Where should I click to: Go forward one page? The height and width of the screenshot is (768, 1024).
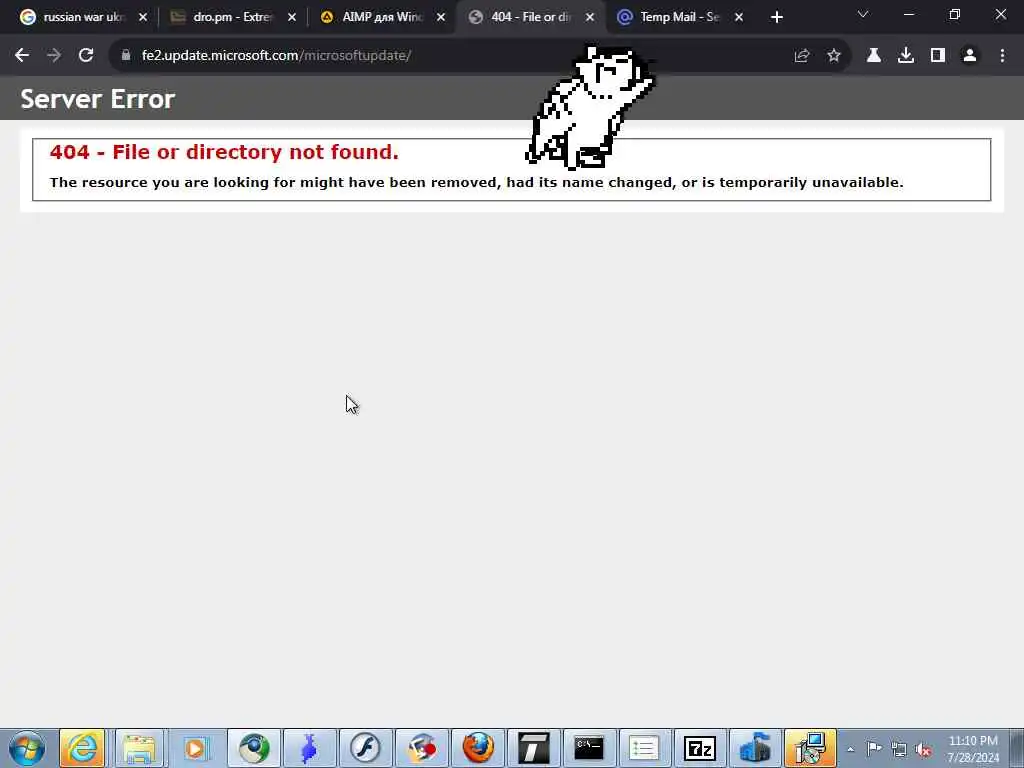click(54, 56)
